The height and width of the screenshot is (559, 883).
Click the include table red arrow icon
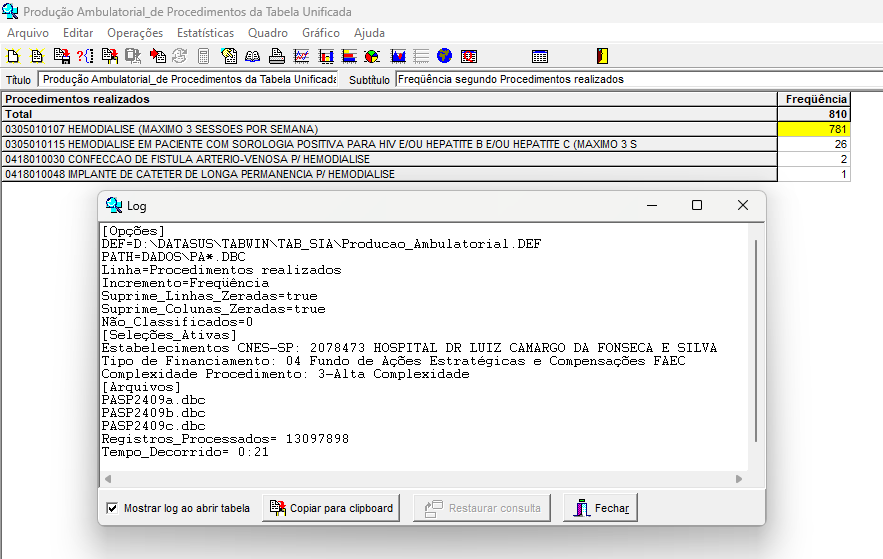pyautogui.click(x=158, y=56)
